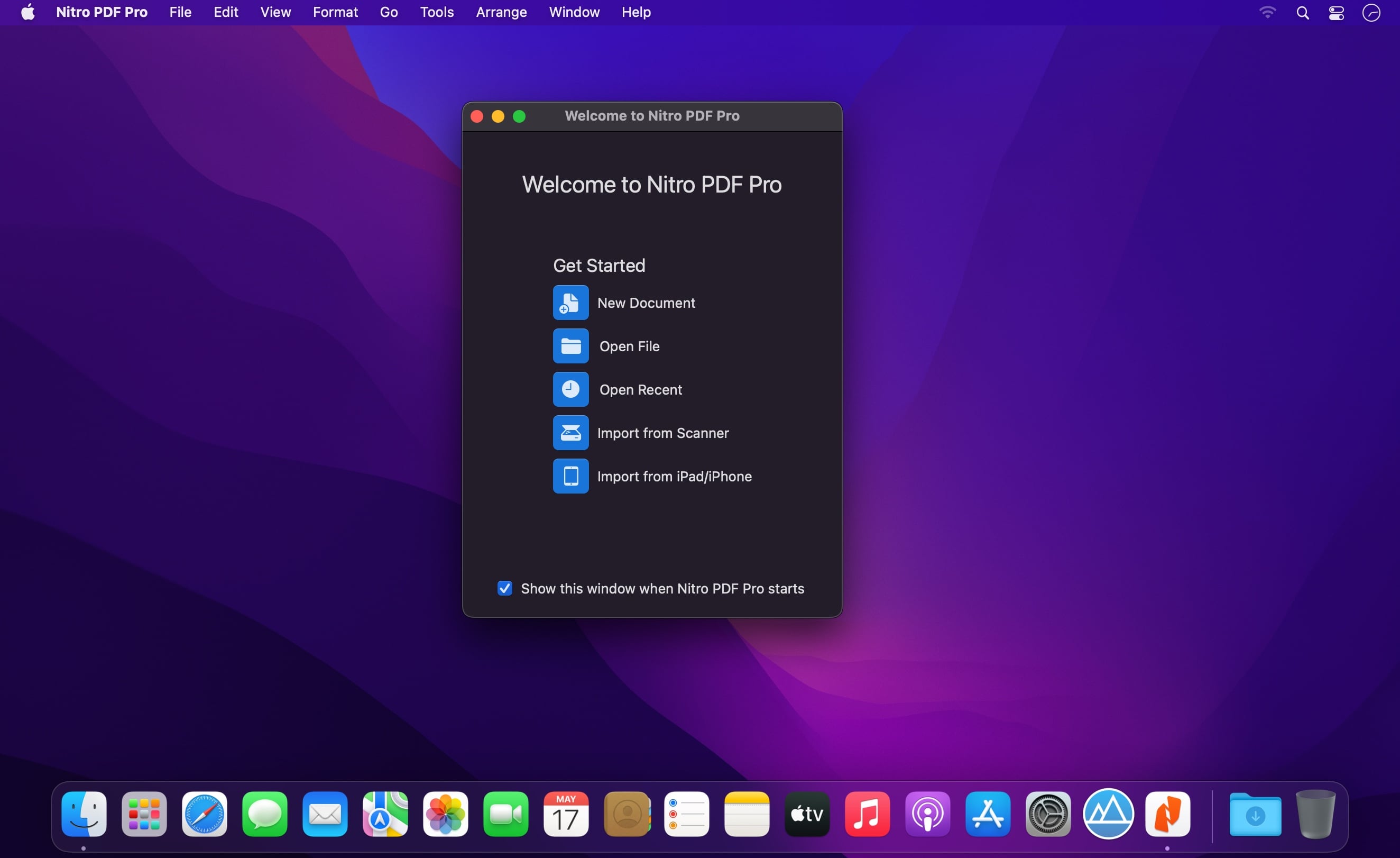Launch App Store from the Dock
This screenshot has width=1400, height=858.
(988, 814)
